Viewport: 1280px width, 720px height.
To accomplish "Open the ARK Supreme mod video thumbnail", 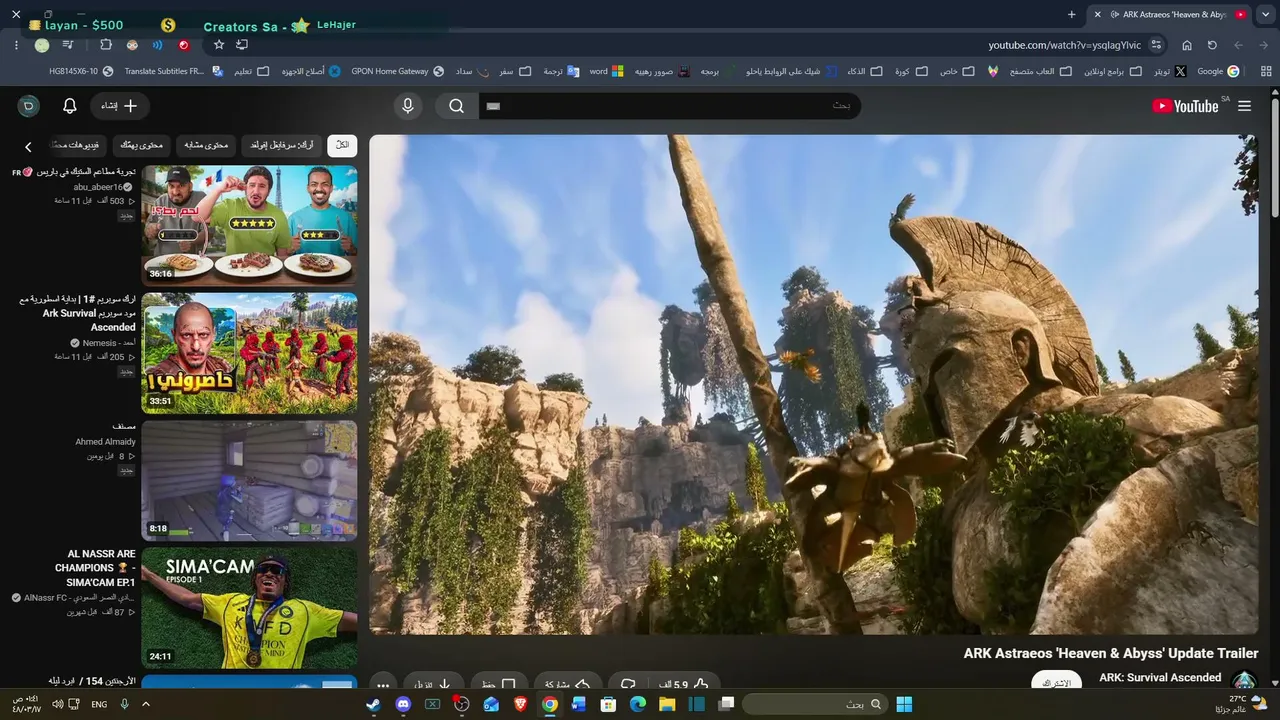I will pyautogui.click(x=249, y=353).
